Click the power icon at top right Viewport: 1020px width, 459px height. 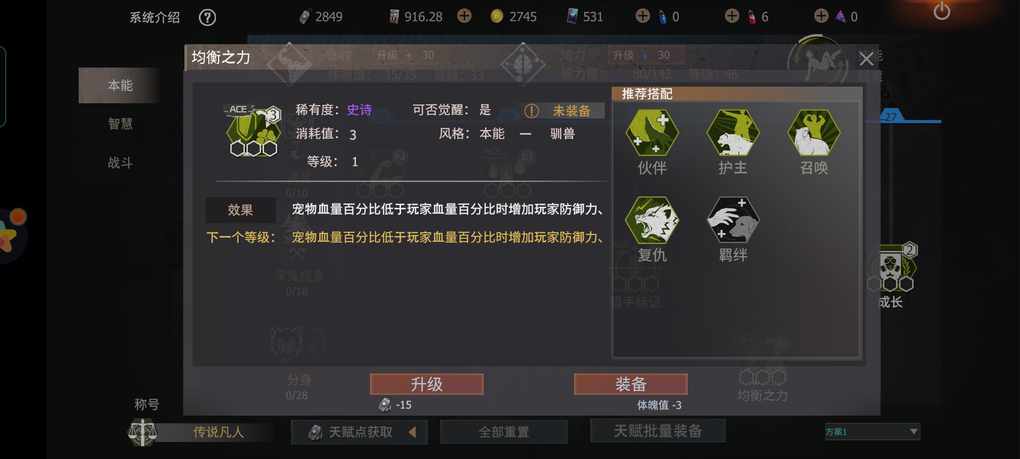[x=941, y=12]
